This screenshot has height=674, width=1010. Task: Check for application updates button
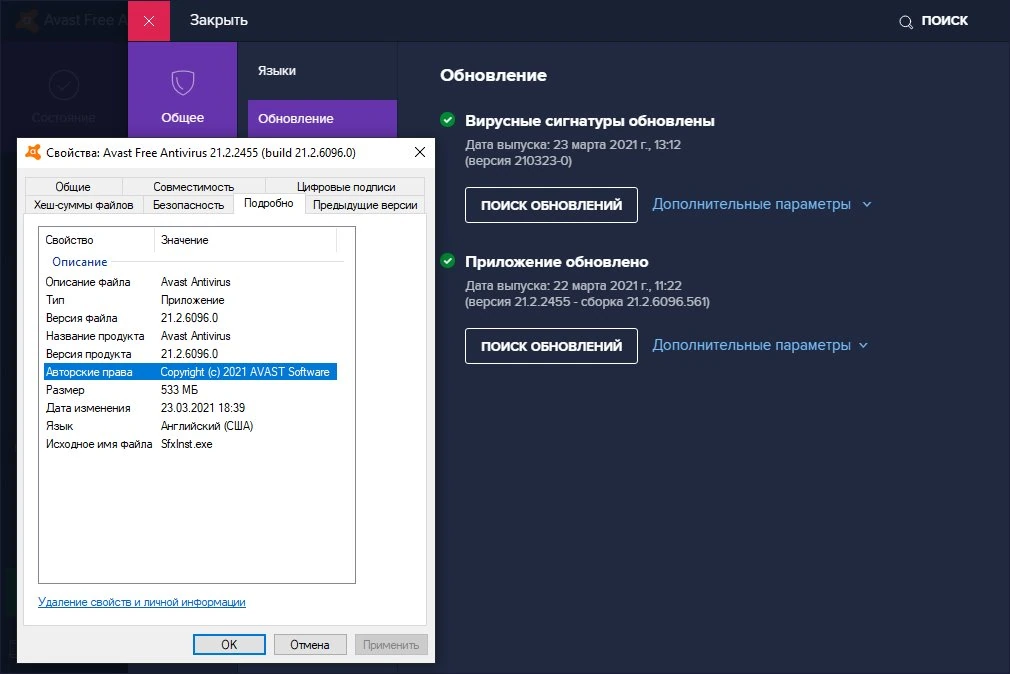[x=551, y=346]
